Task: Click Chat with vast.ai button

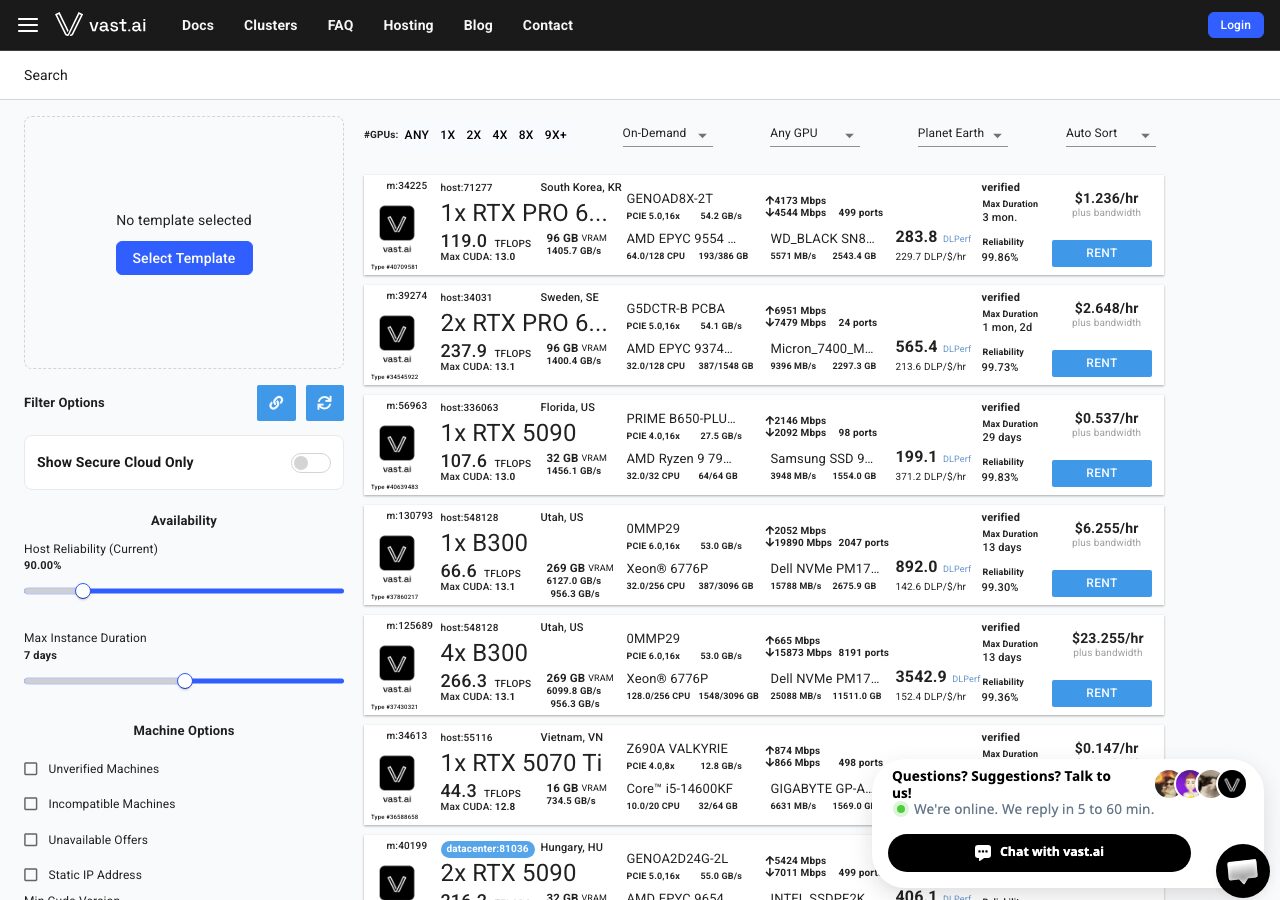Action: [1039, 852]
